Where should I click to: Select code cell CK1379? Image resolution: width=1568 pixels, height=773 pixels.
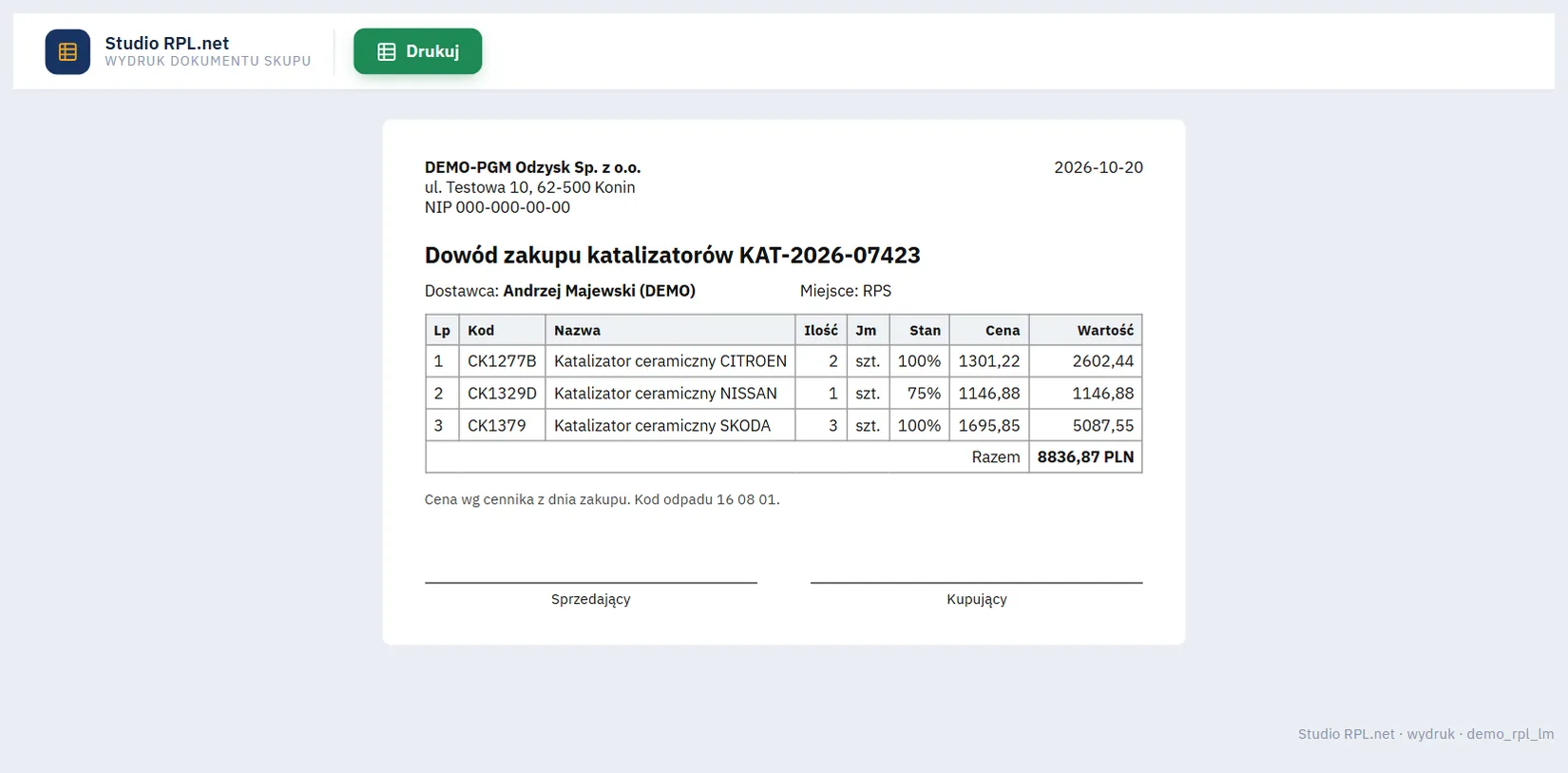[x=502, y=426]
